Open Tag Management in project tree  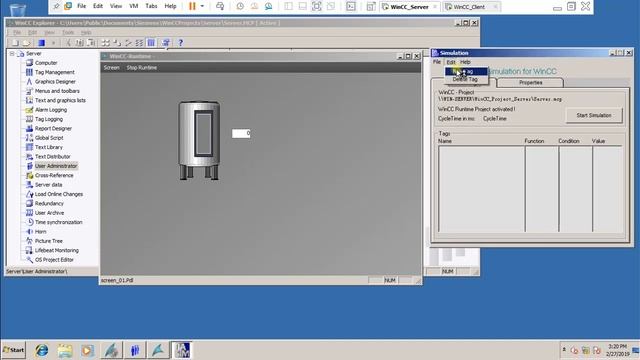[x=54, y=72]
